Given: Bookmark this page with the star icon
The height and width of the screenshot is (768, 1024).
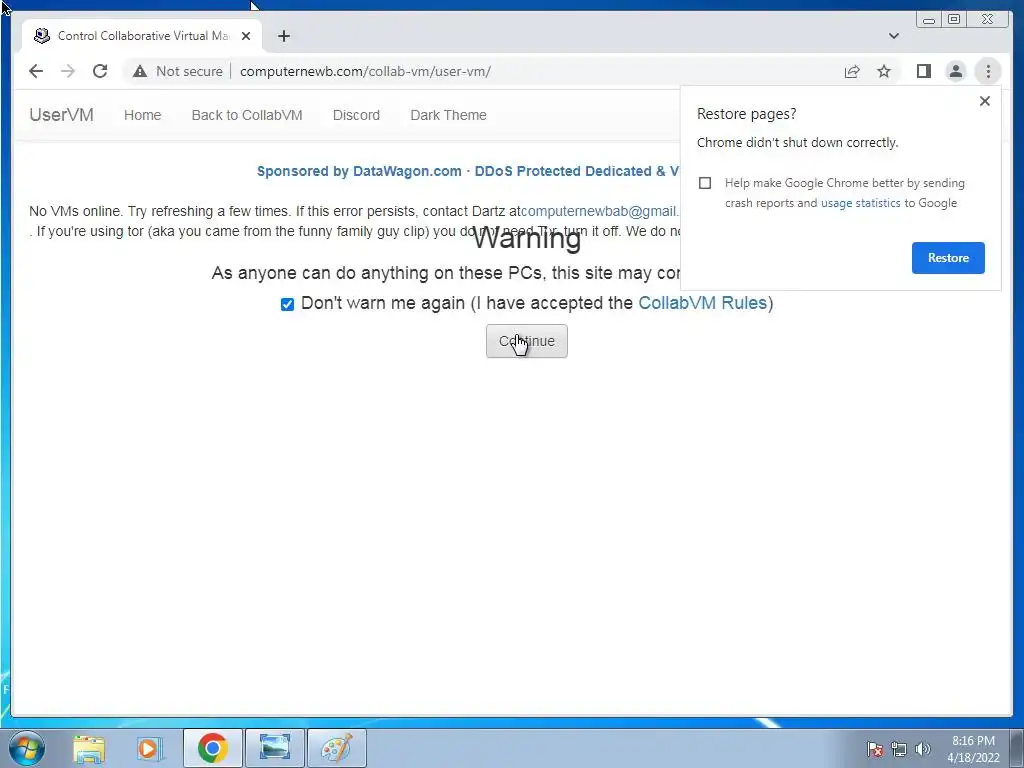Looking at the screenshot, I should 884,71.
